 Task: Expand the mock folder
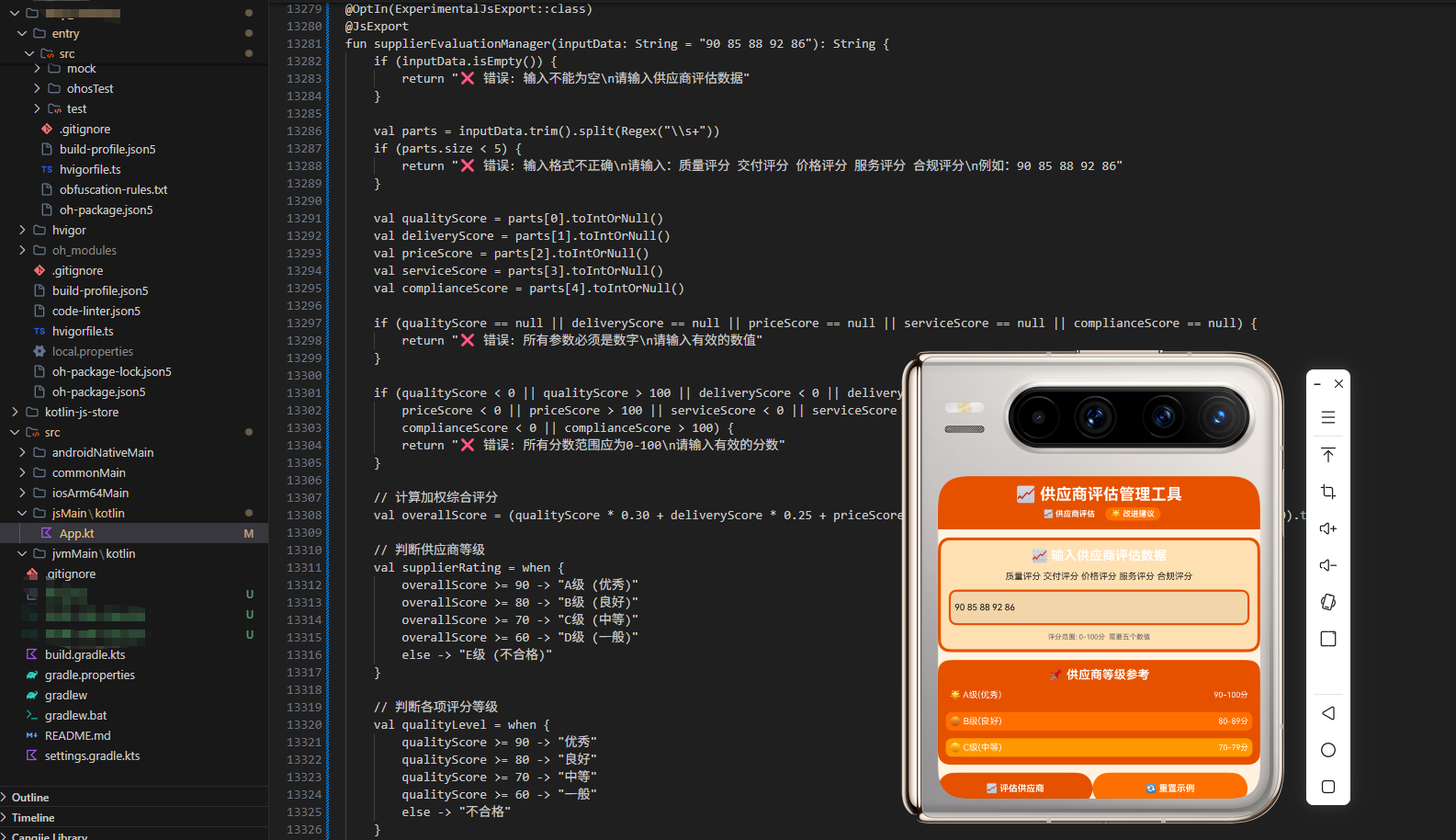[x=37, y=68]
